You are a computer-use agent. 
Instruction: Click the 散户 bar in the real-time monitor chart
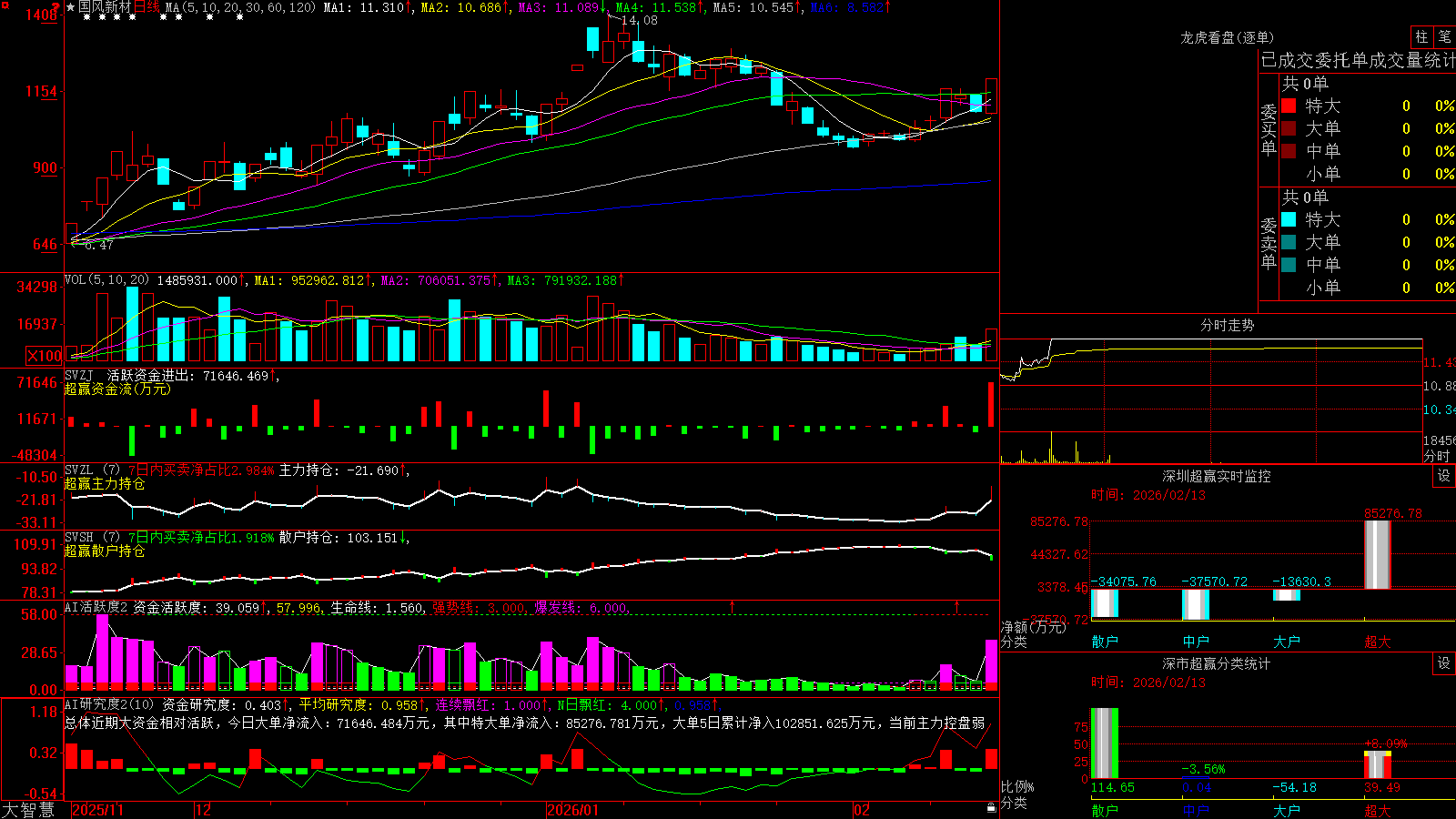[x=1105, y=603]
